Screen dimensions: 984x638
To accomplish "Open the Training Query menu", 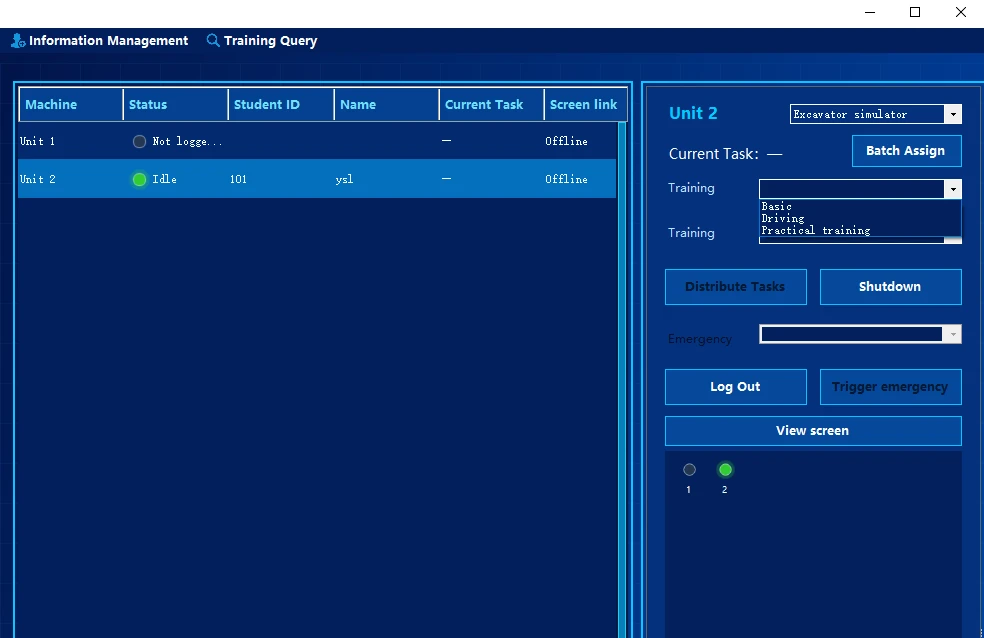I will pyautogui.click(x=262, y=41).
